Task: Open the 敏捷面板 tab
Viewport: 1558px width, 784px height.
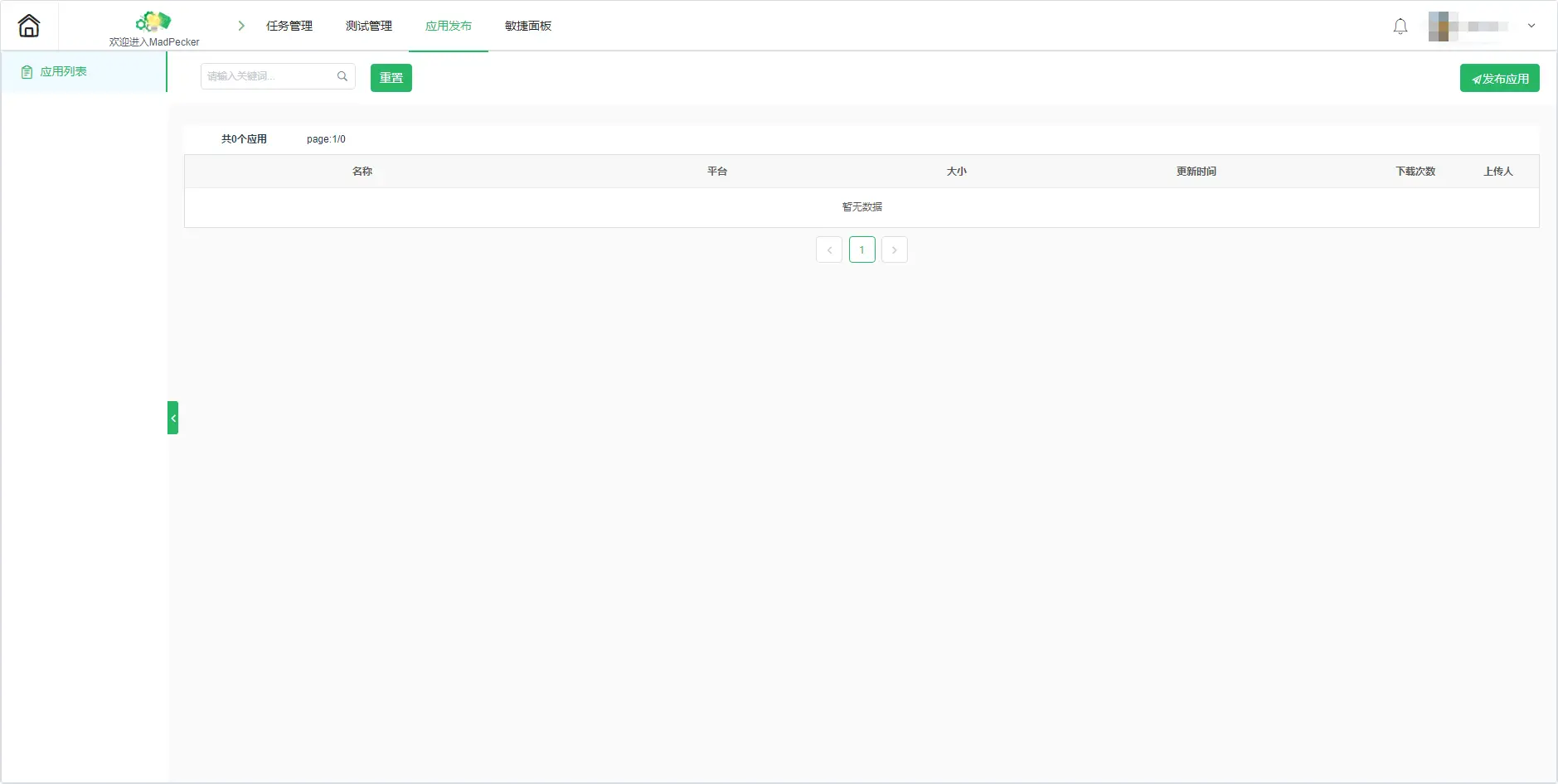Action: (528, 26)
